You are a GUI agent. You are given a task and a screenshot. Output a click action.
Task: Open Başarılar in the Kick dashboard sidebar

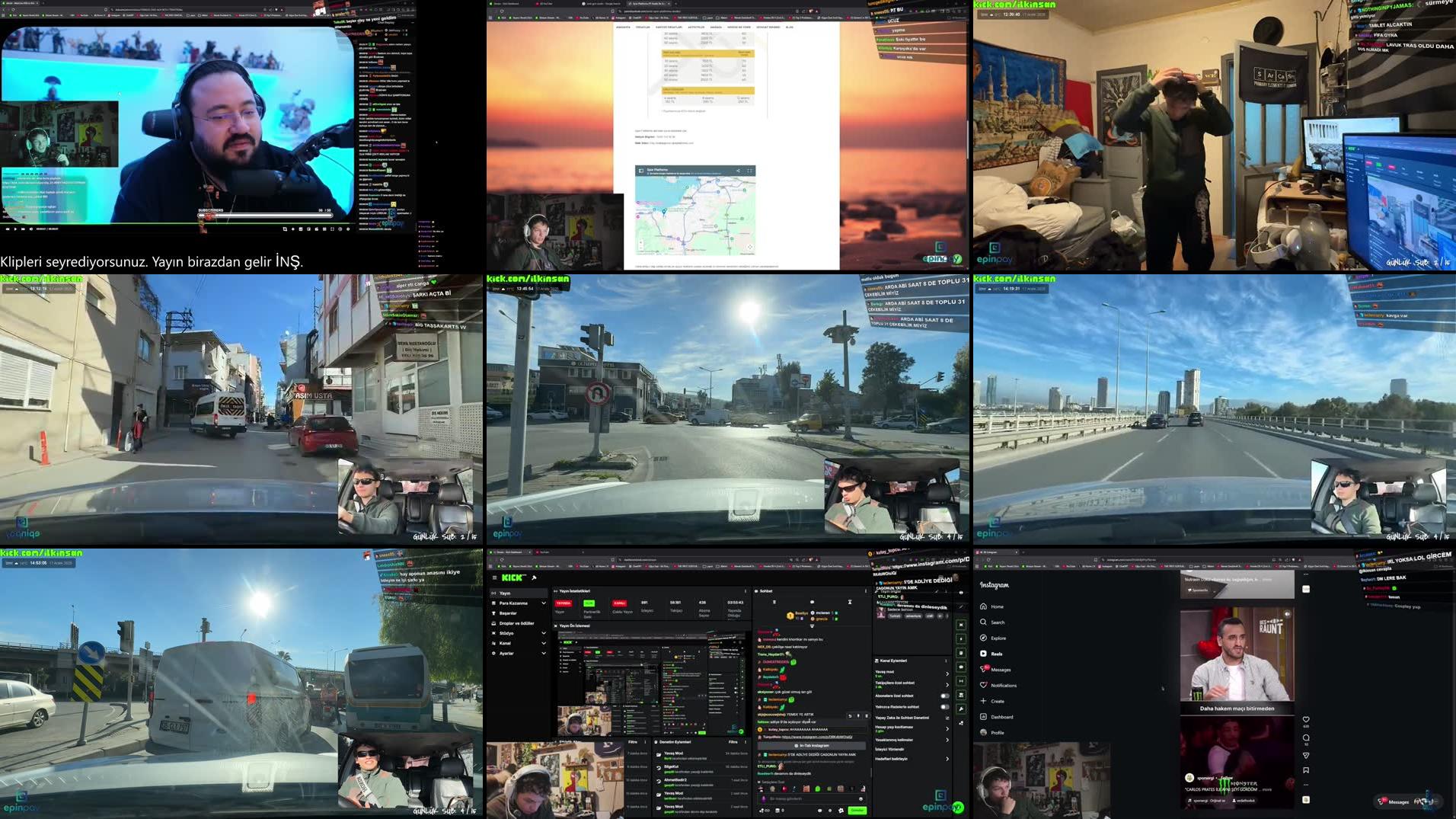[508, 613]
